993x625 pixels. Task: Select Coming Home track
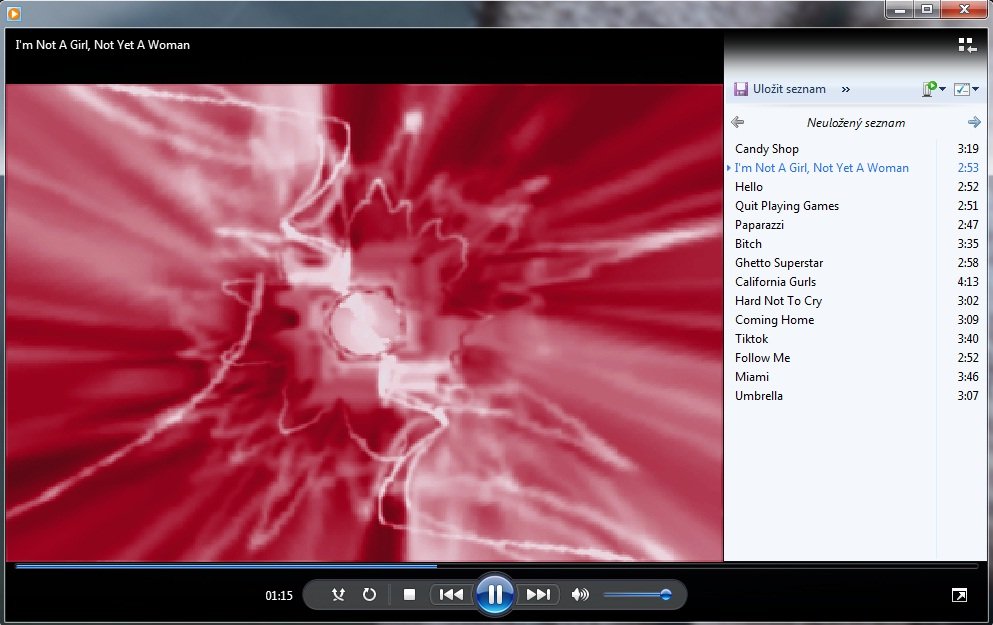tap(854, 320)
